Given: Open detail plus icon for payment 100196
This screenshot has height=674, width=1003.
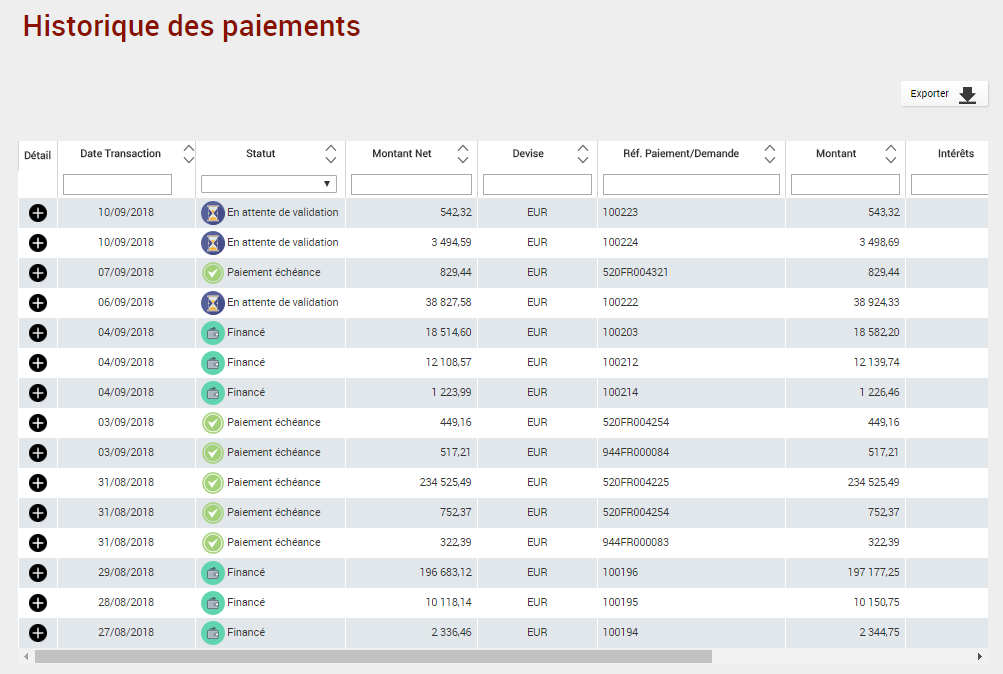Looking at the screenshot, I should click(x=38, y=573).
